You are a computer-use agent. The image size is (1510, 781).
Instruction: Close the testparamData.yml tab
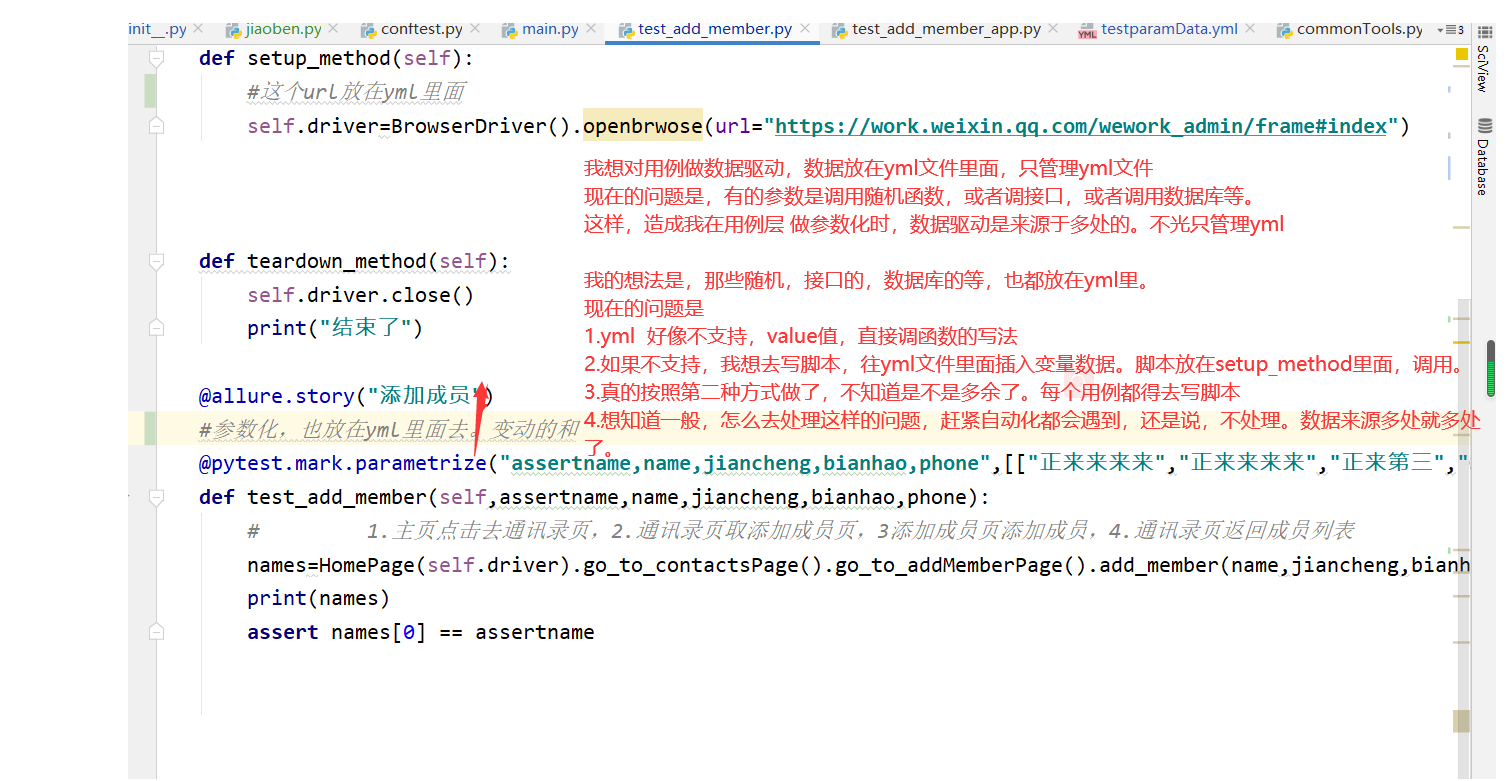tap(1249, 30)
